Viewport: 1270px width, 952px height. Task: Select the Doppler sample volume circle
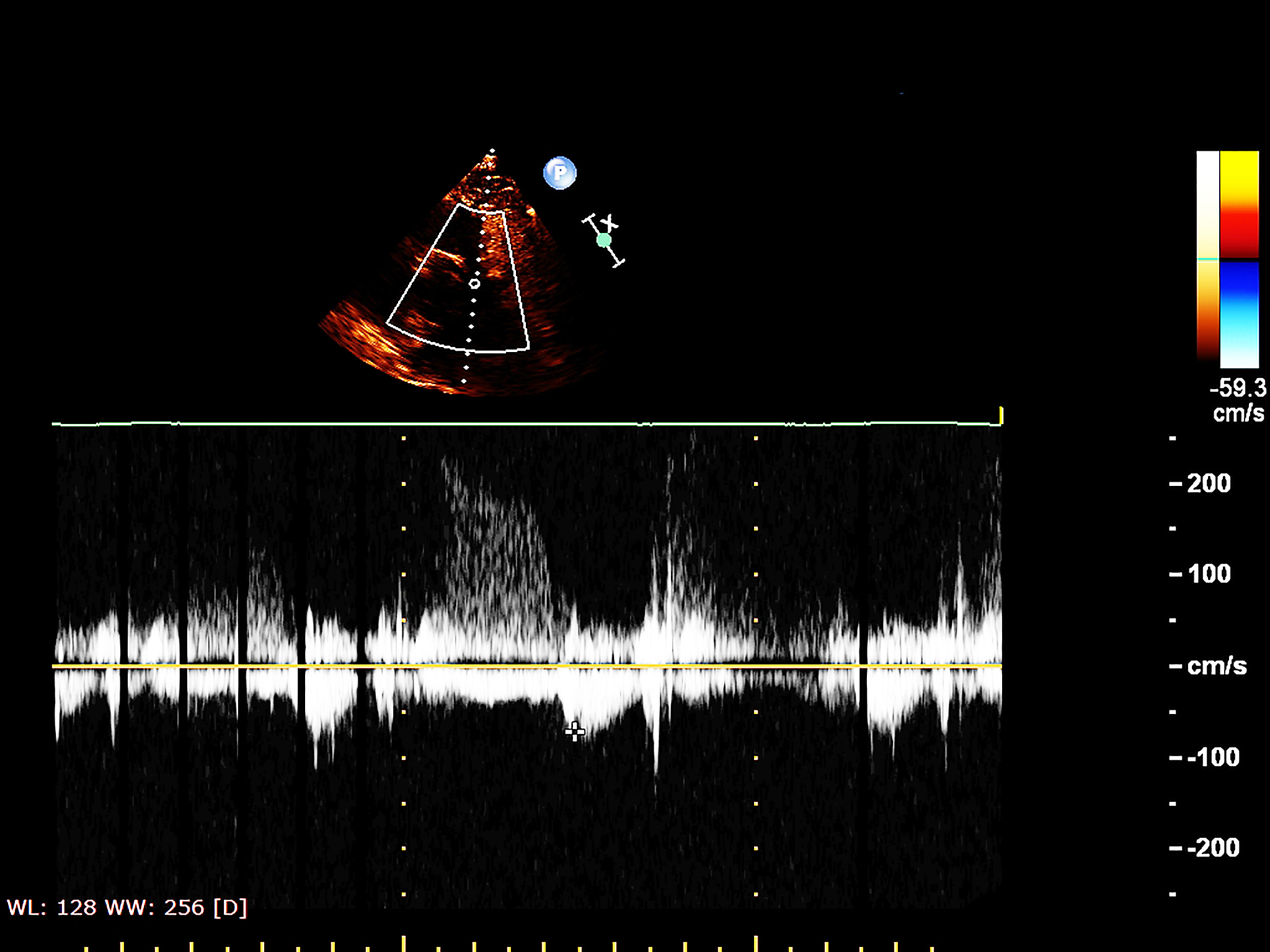474,284
